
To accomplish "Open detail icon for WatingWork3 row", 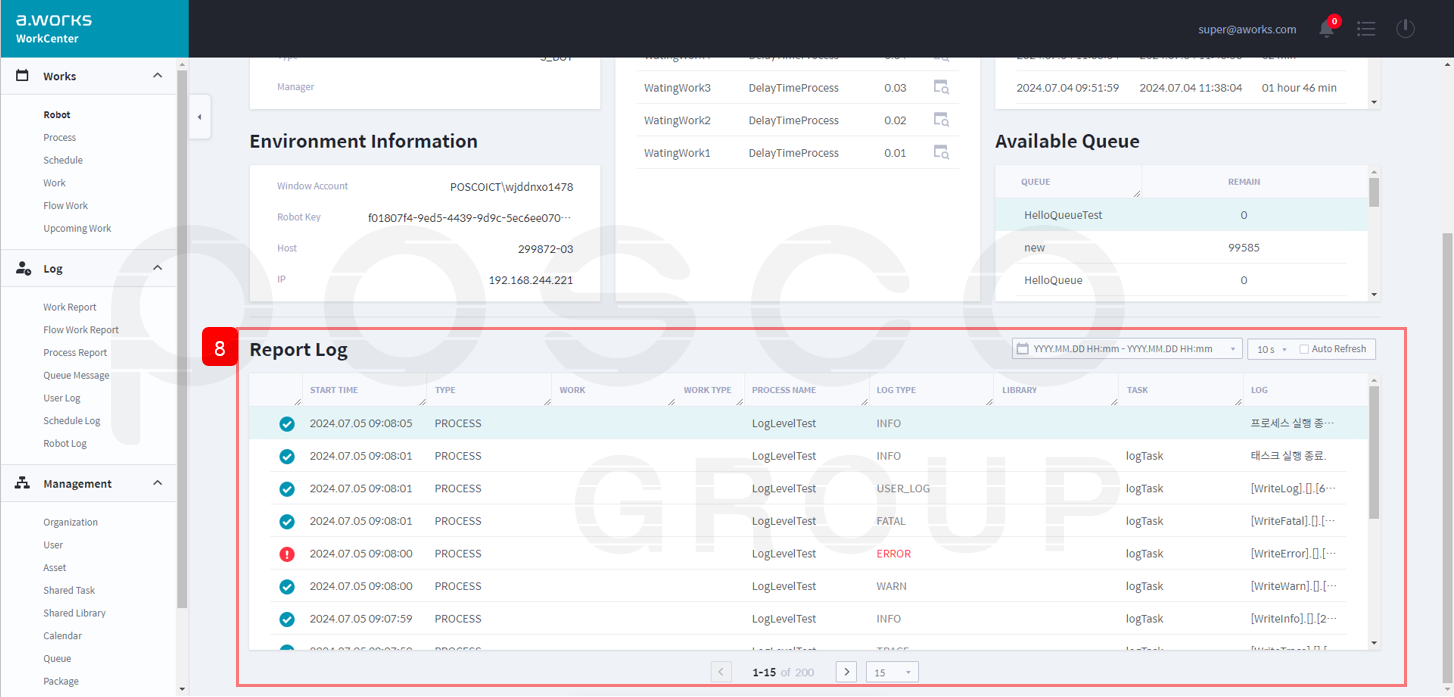I will coord(941,87).
